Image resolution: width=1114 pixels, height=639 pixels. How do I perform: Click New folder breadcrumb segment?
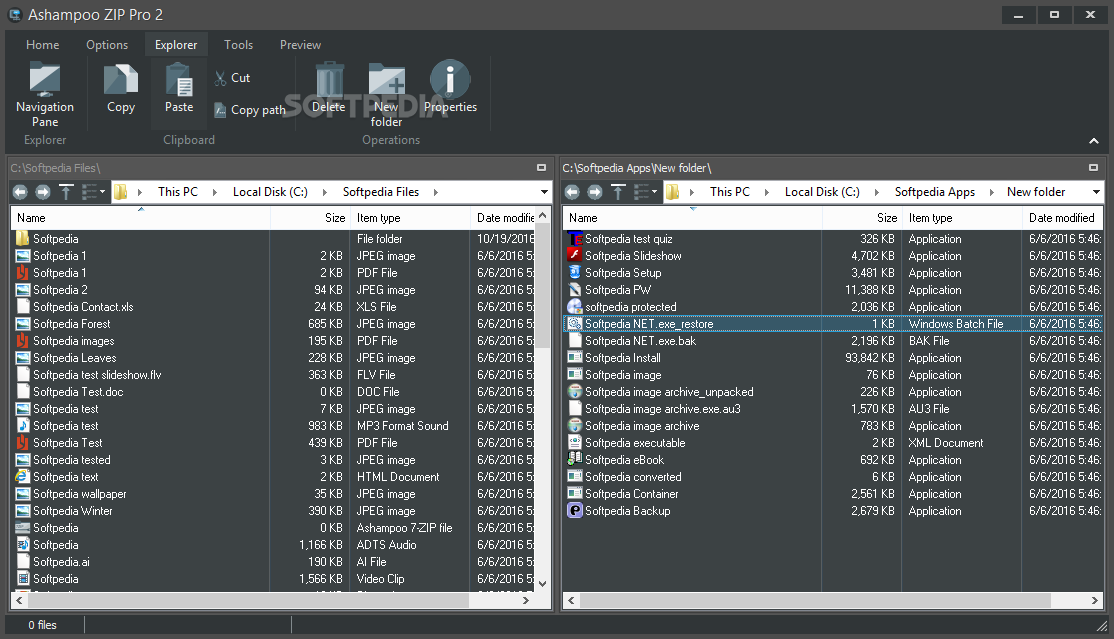1036,192
